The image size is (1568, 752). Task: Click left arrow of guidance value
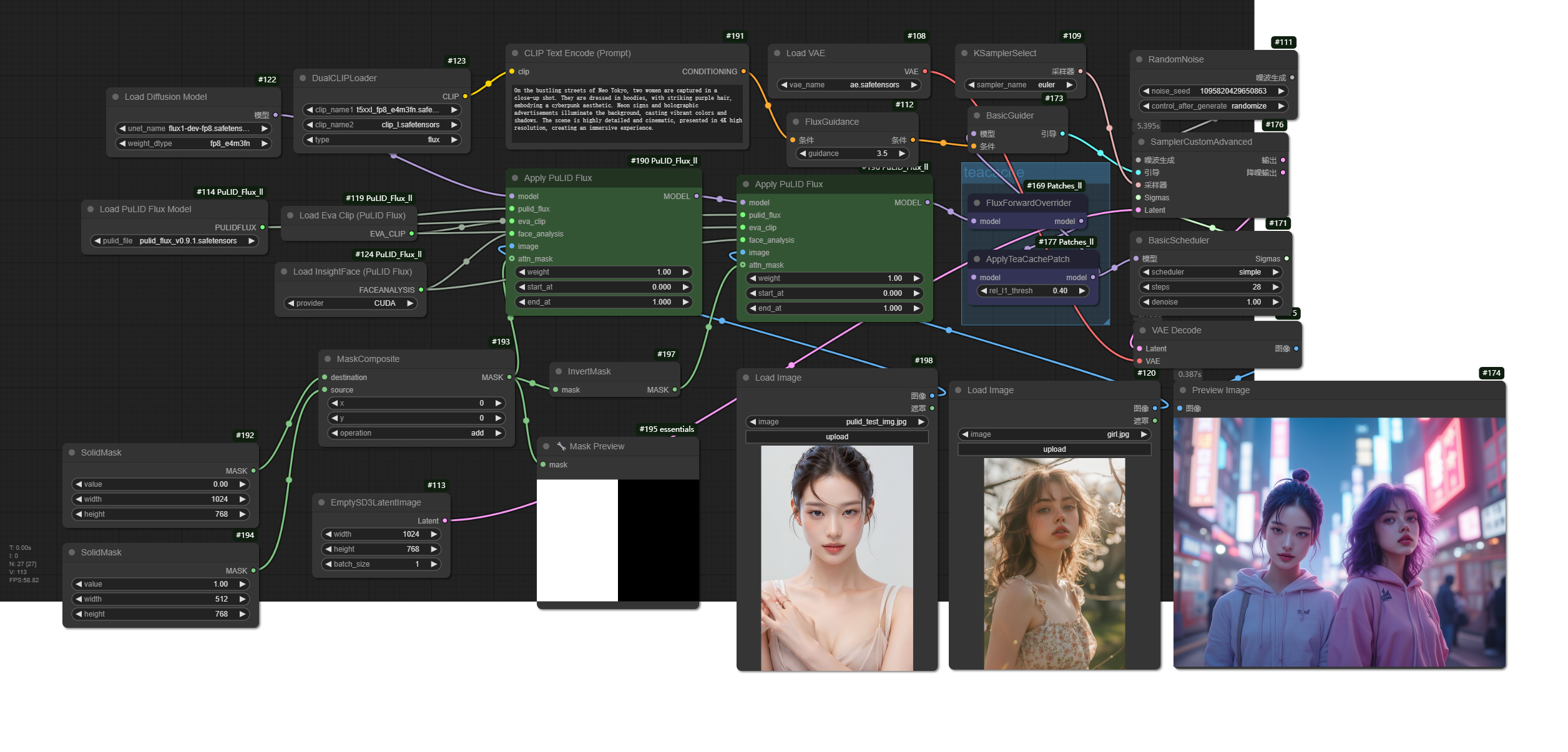[803, 154]
